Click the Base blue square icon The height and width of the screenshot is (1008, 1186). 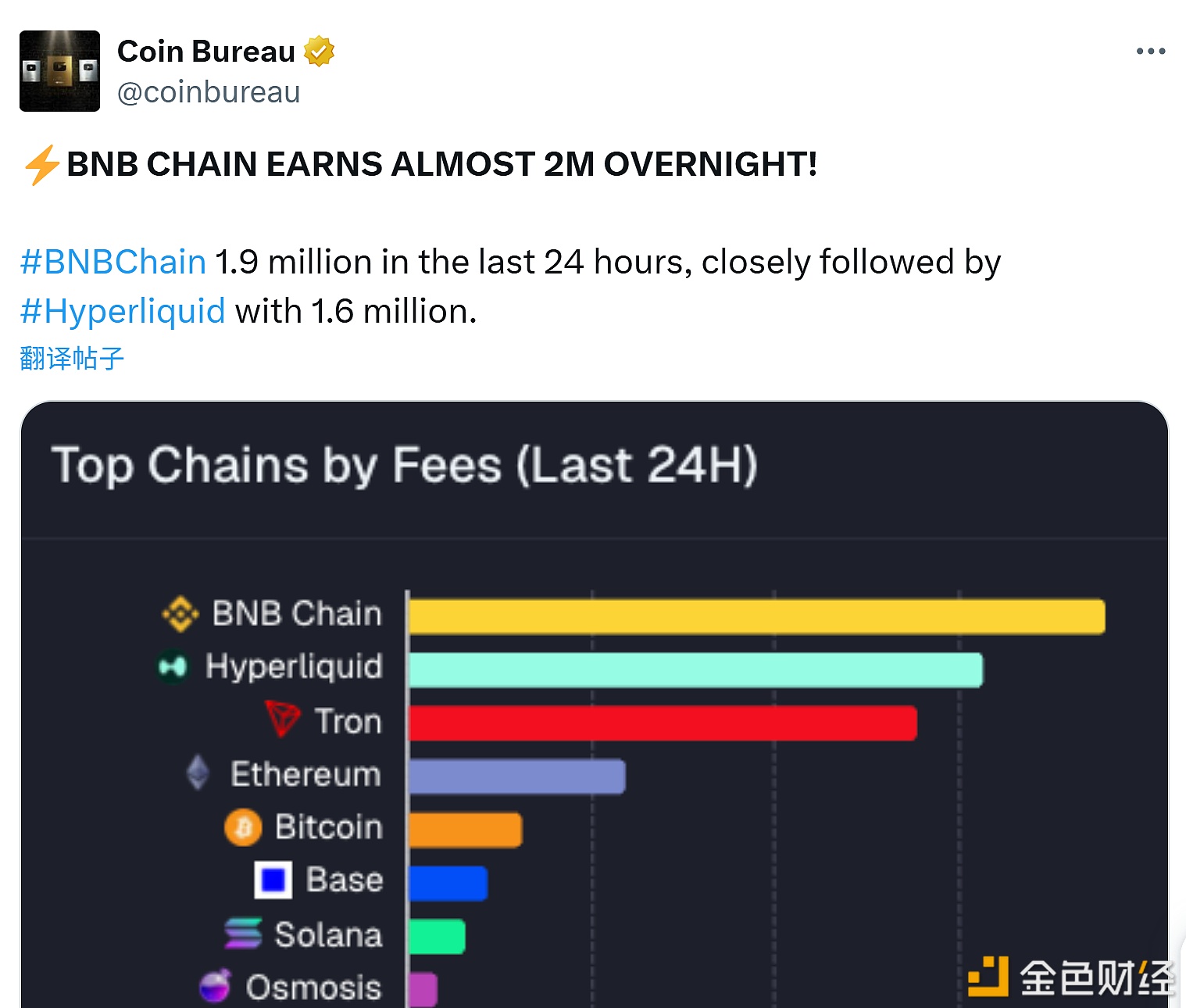tap(273, 880)
